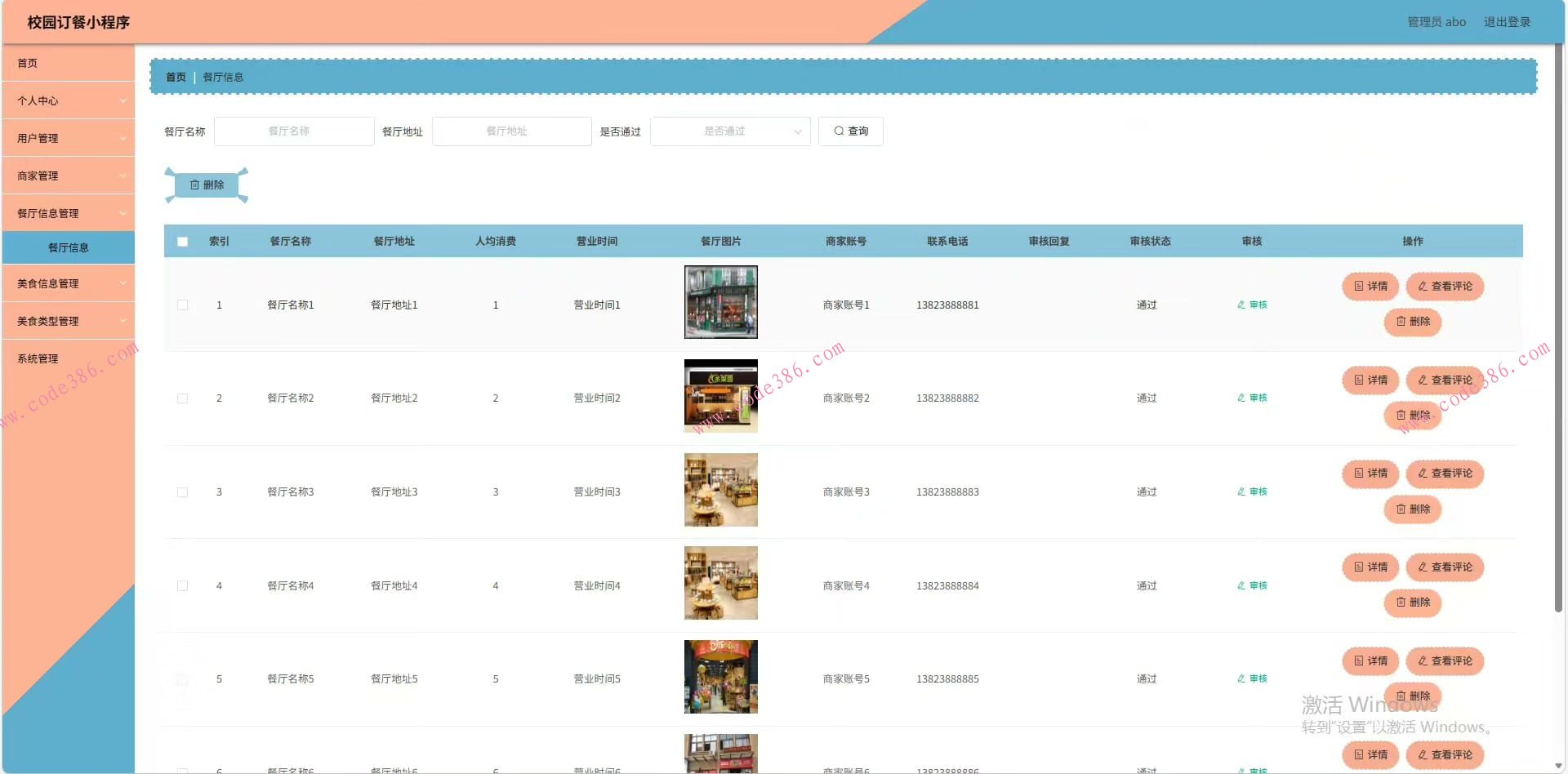Select the row 3 checkbox
The width and height of the screenshot is (1568, 774).
183,492
